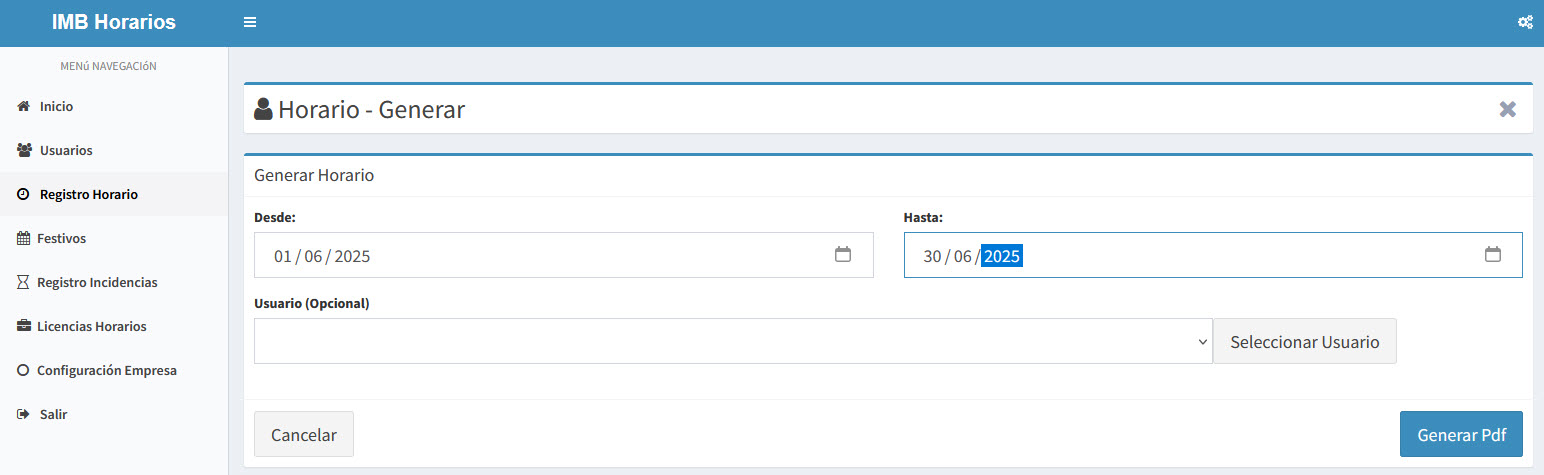Toggle the hamburger sidebar menu icon
1544x475 pixels.
pos(250,22)
